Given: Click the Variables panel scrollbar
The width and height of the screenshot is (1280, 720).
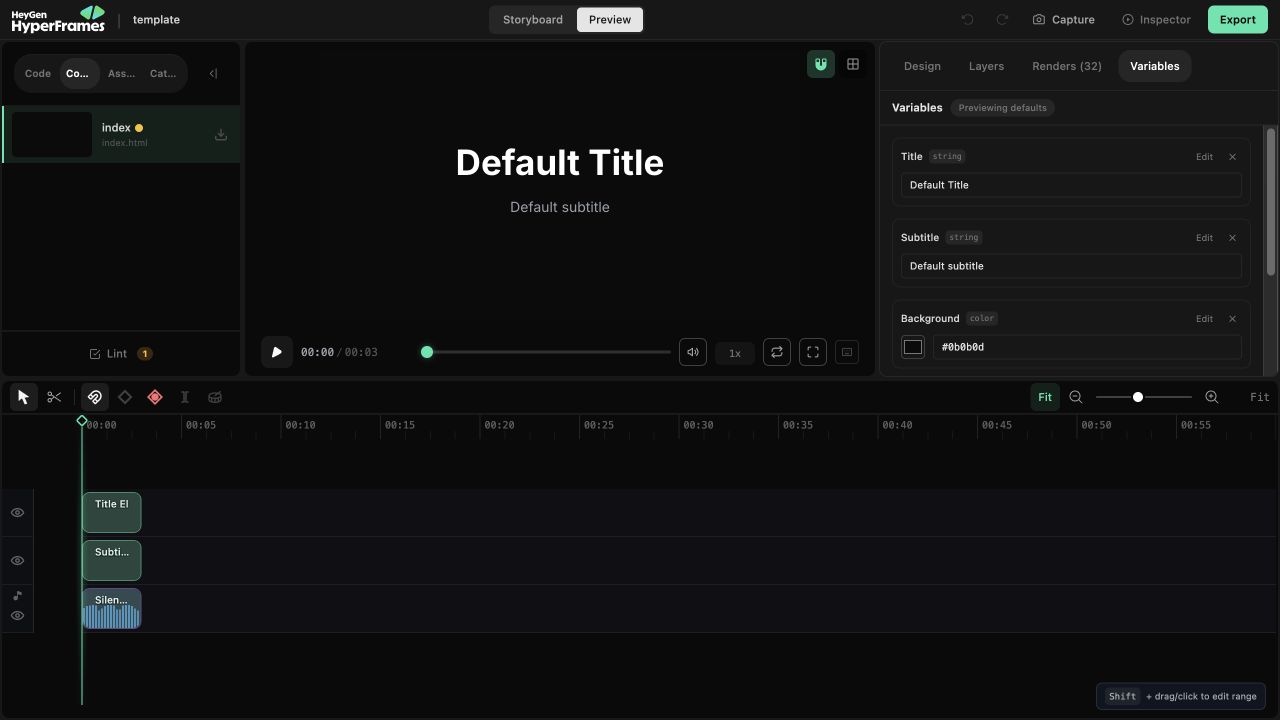Looking at the screenshot, I should [x=1271, y=200].
